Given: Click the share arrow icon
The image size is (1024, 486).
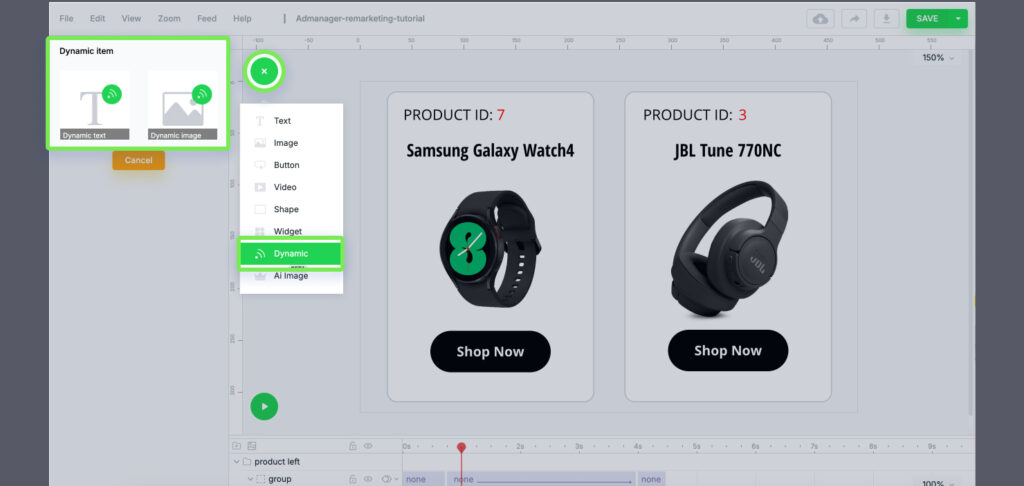Looking at the screenshot, I should [x=854, y=19].
